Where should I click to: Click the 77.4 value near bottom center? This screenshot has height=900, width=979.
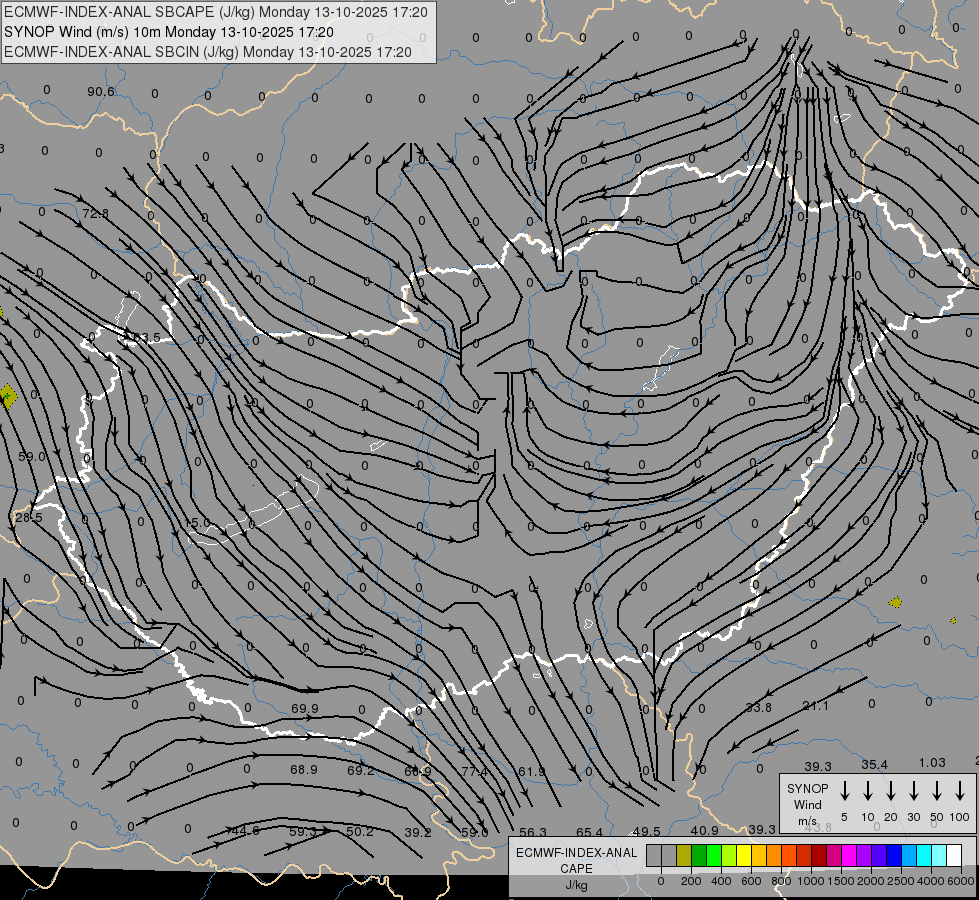475,771
